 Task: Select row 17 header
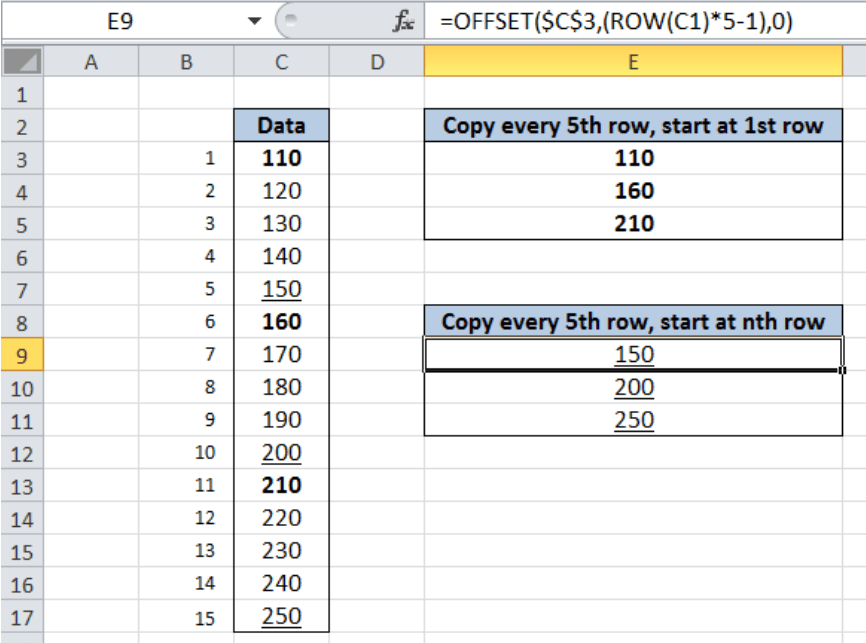click(22, 617)
